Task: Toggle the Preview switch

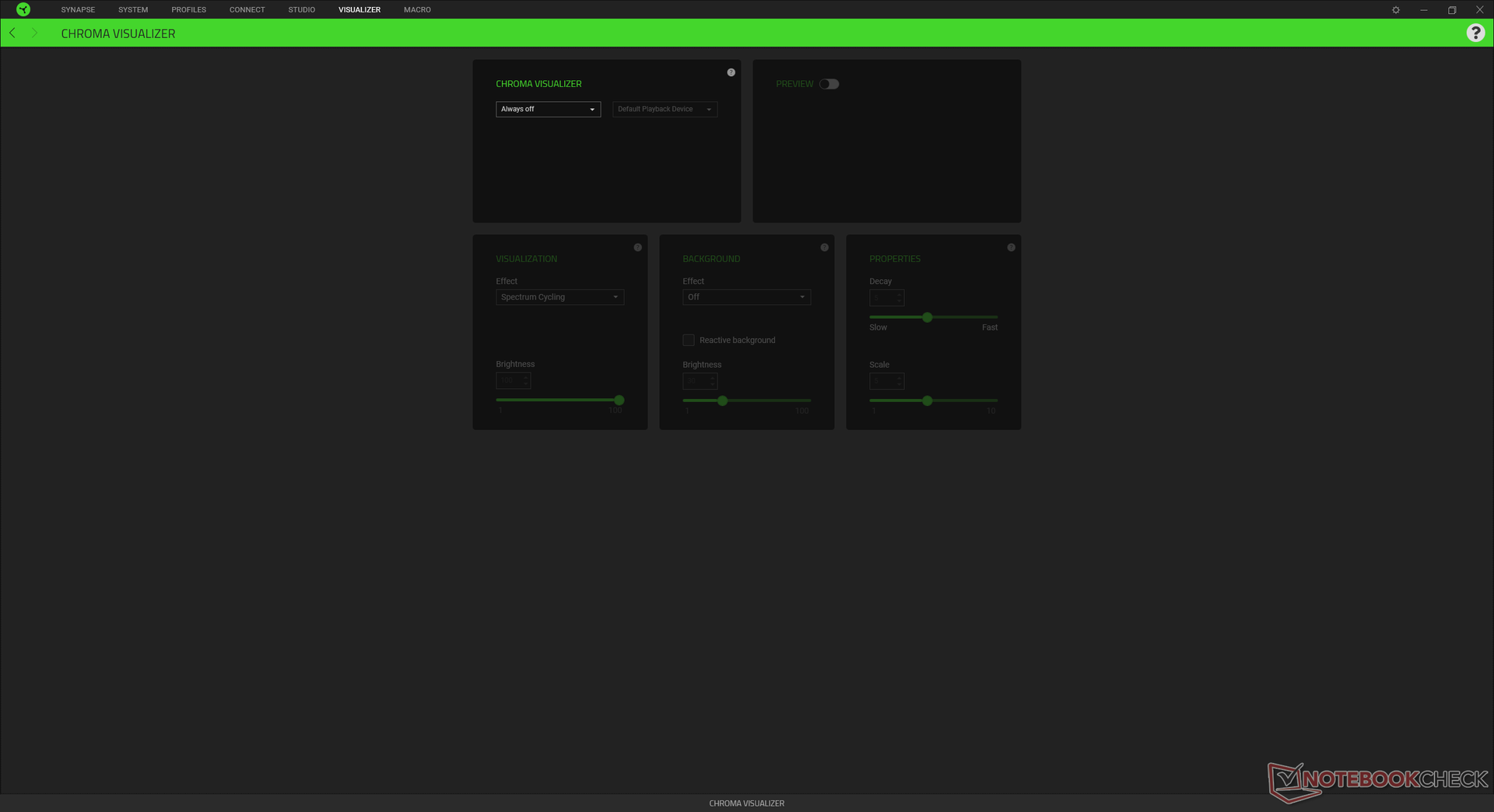Action: (829, 84)
